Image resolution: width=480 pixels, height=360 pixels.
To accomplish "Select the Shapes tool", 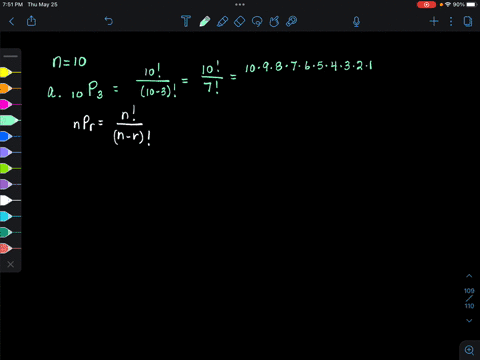I will click(x=274, y=21).
